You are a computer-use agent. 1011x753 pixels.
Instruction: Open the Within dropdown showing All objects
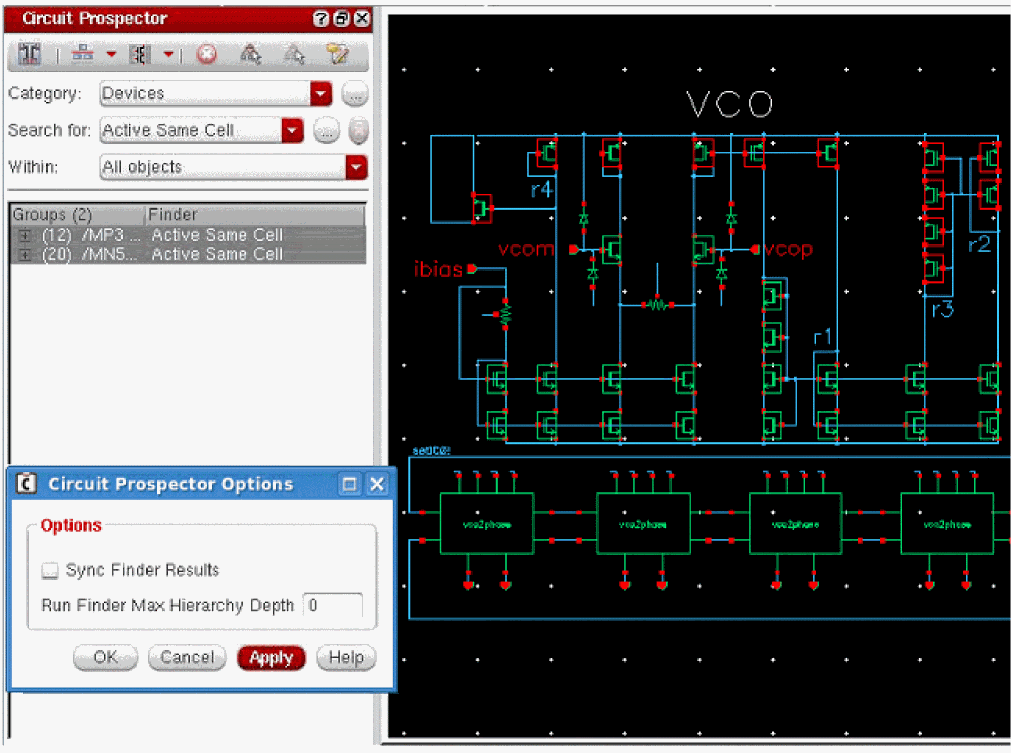[x=356, y=168]
